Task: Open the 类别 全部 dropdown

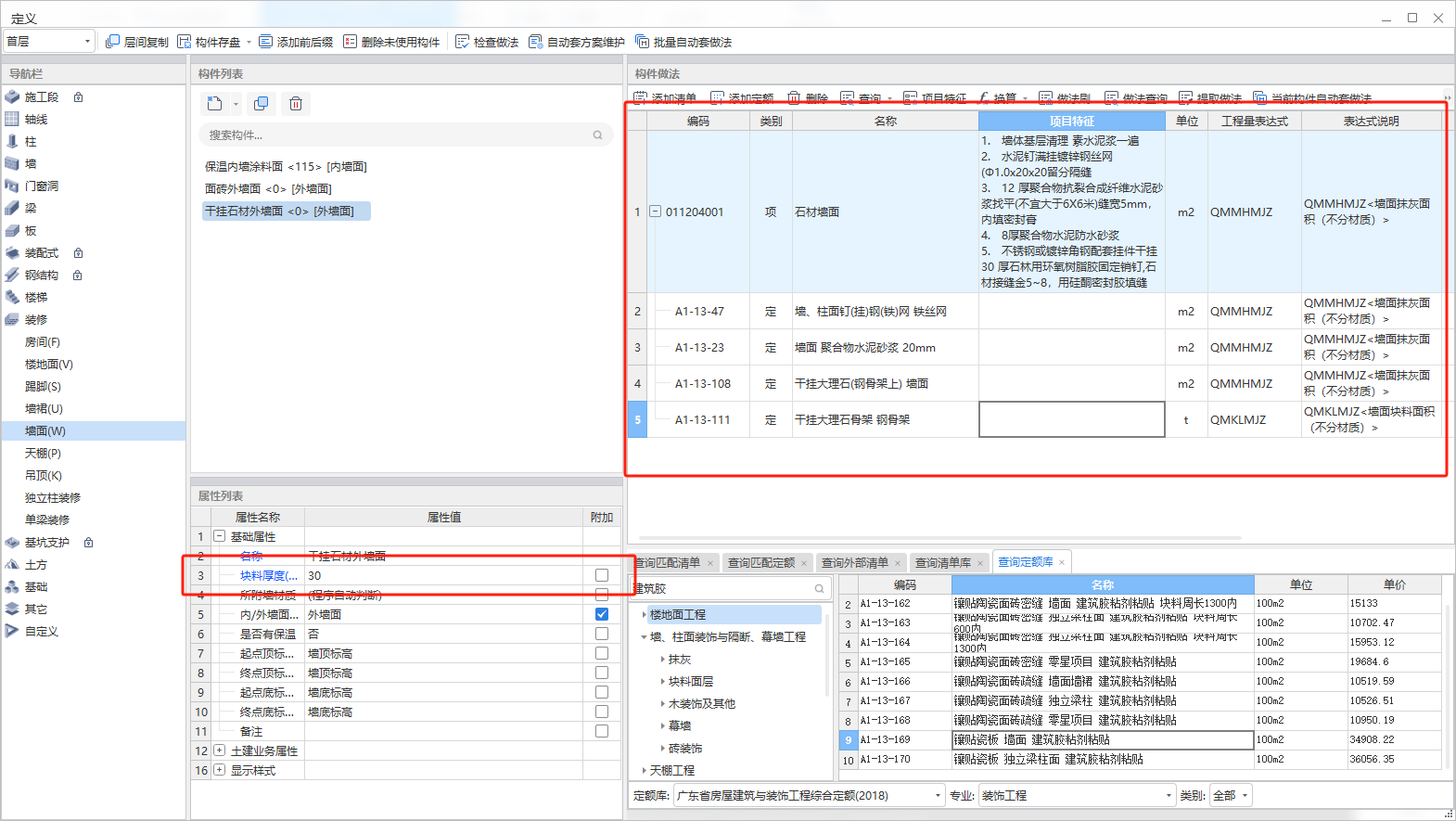Action: tap(1231, 796)
